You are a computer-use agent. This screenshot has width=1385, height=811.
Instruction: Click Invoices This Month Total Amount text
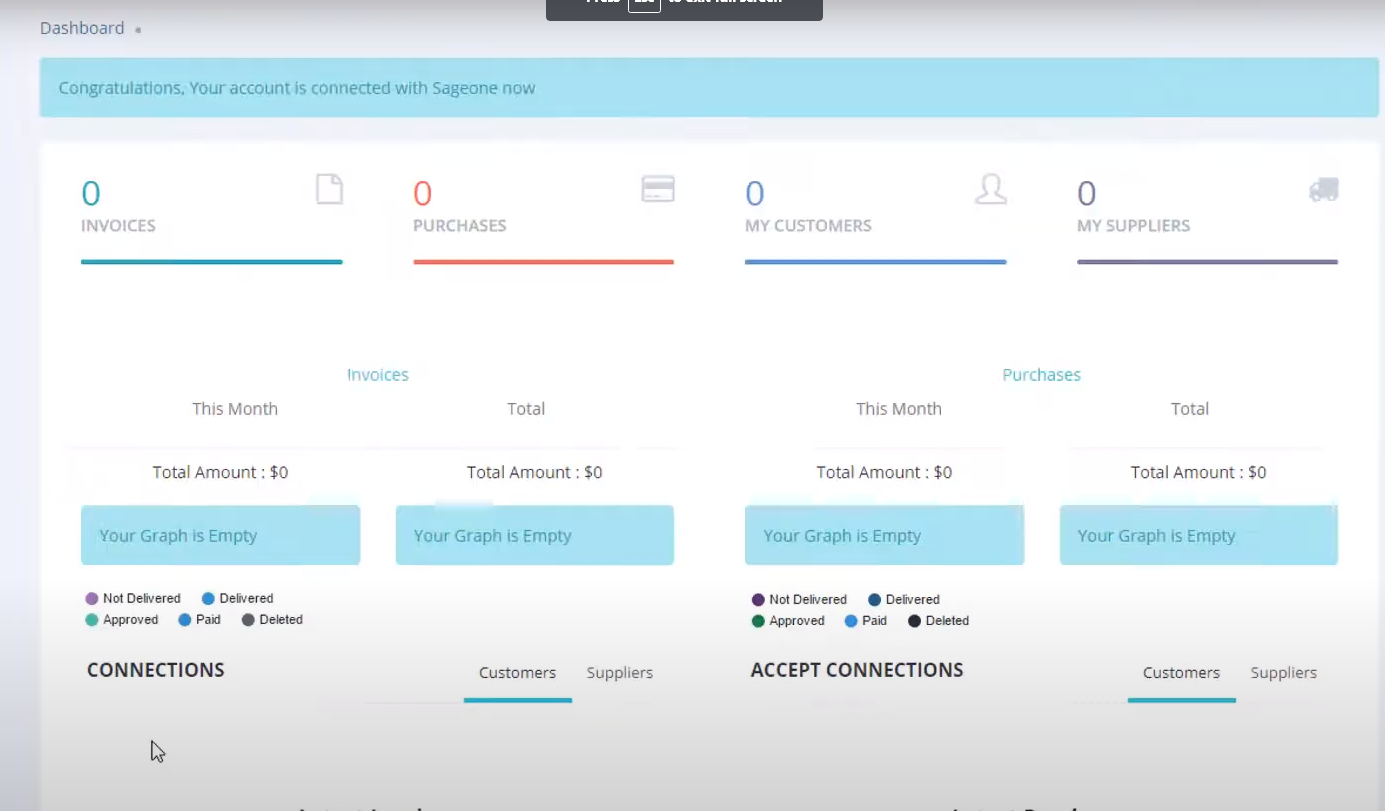point(220,472)
